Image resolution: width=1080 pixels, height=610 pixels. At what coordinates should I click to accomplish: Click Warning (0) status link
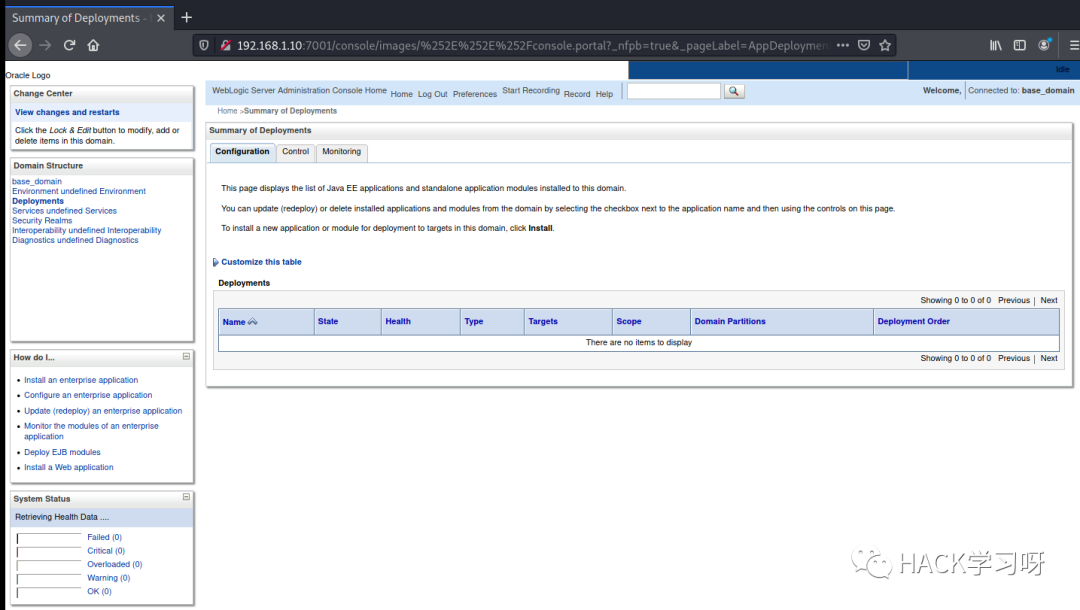[x=109, y=578]
